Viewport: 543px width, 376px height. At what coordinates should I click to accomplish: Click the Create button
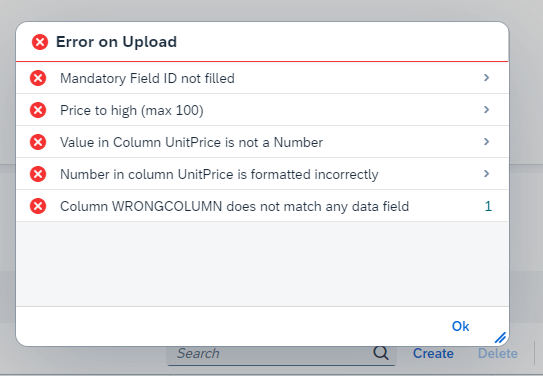(433, 353)
